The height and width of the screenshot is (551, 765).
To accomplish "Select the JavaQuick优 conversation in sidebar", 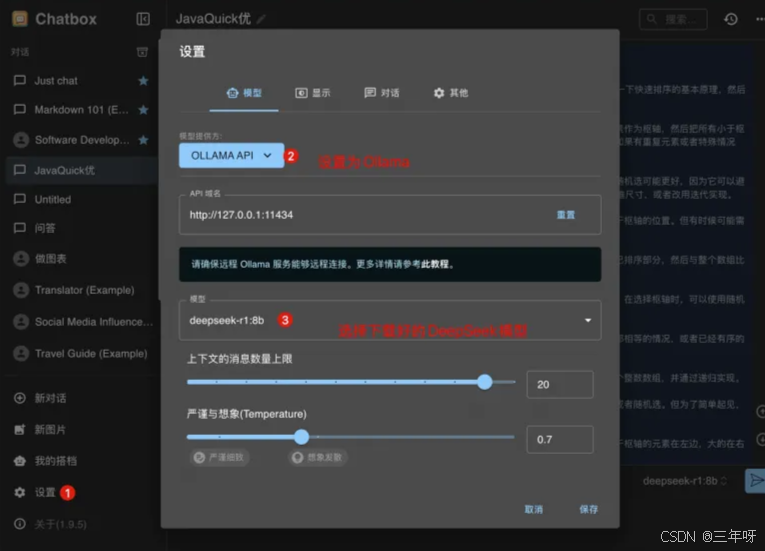I will [81, 170].
